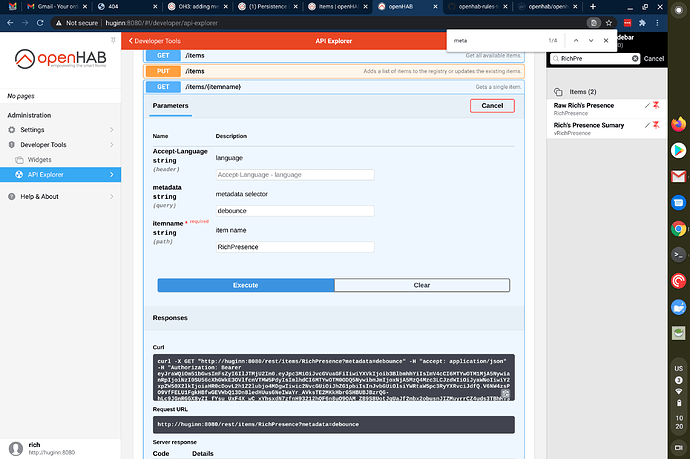The width and height of the screenshot is (690, 459).
Task: Focus the find-in-page meta field
Action: tap(497, 40)
